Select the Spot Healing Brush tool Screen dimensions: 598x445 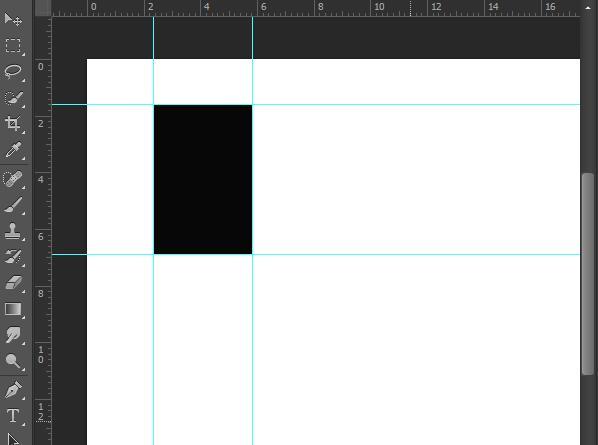[x=13, y=179]
